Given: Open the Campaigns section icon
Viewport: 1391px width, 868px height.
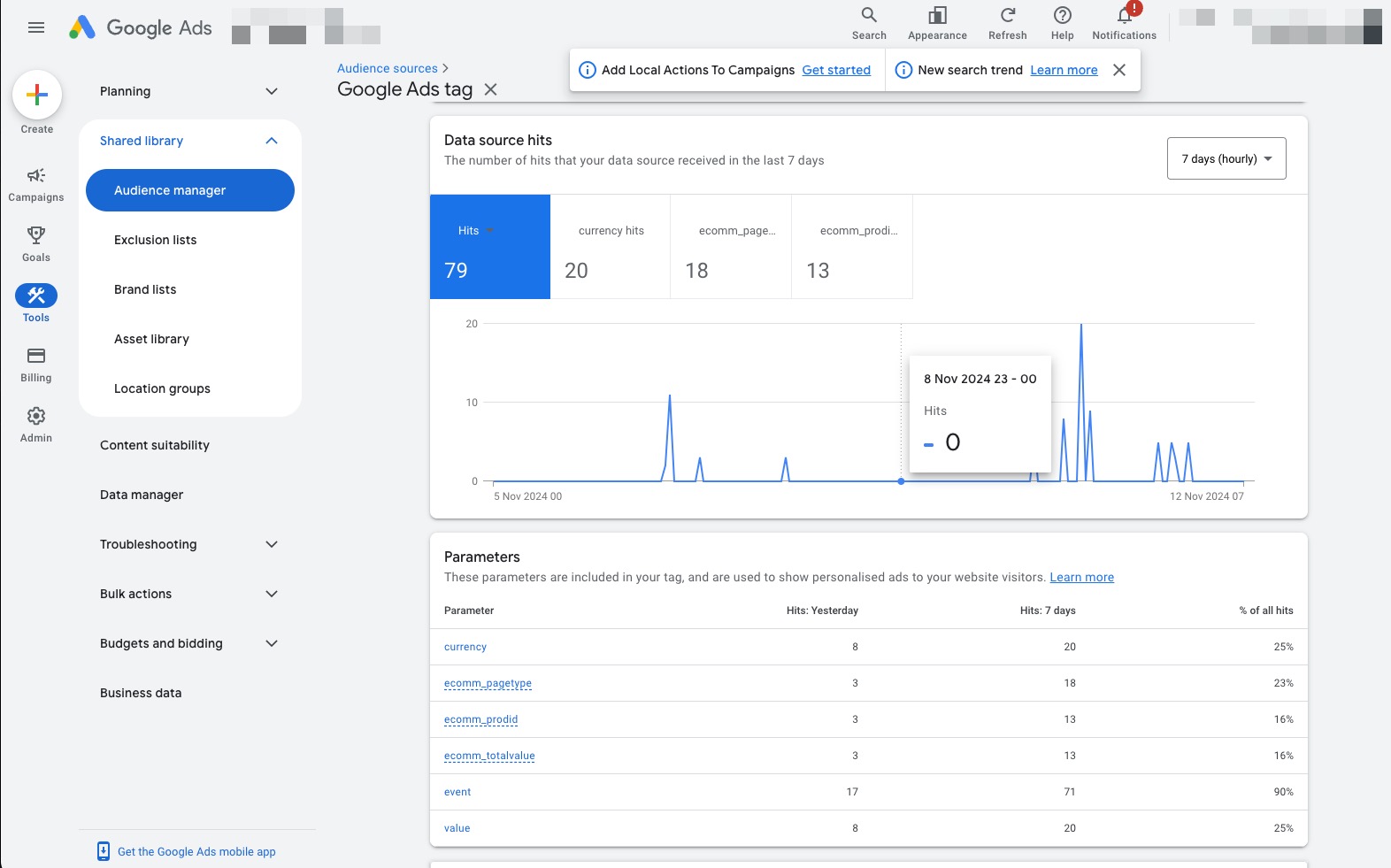Looking at the screenshot, I should pos(36,175).
